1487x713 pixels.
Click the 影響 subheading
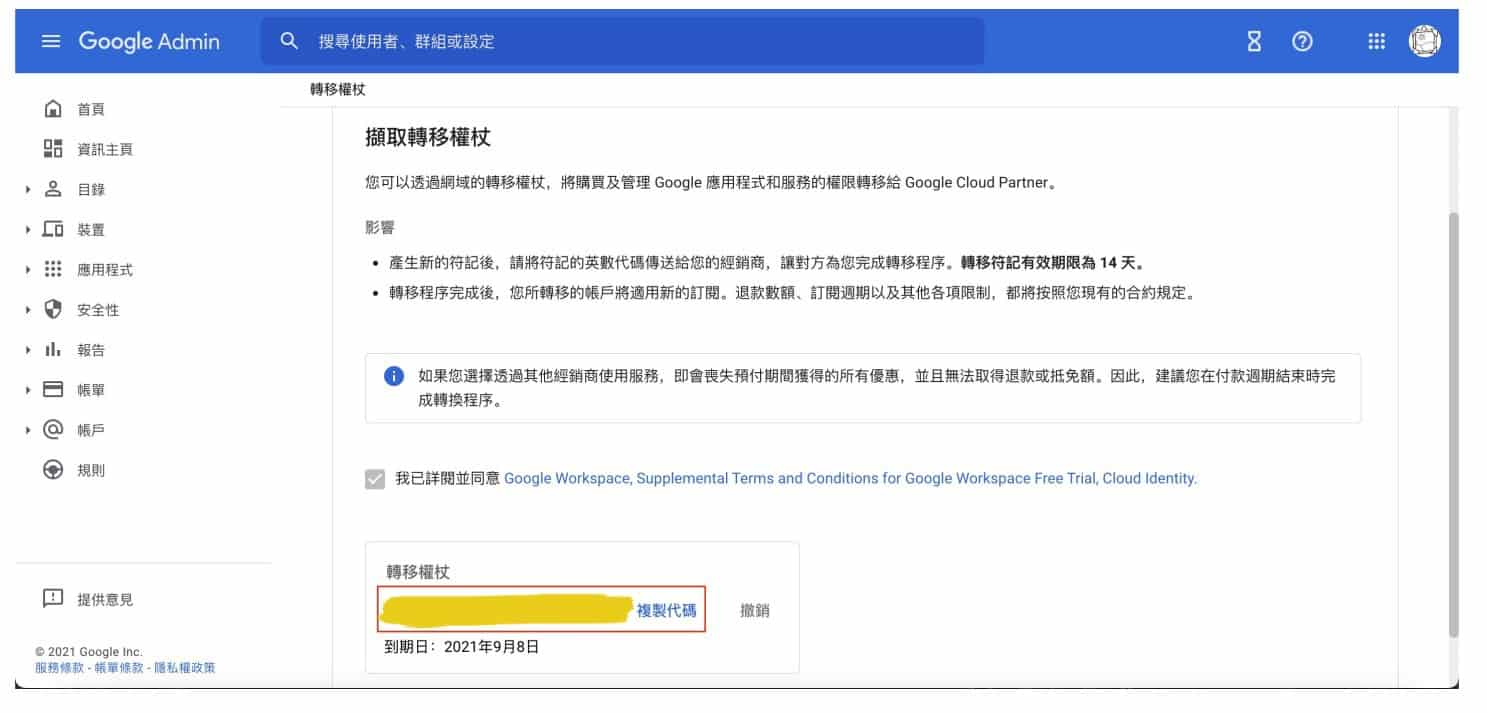point(380,227)
